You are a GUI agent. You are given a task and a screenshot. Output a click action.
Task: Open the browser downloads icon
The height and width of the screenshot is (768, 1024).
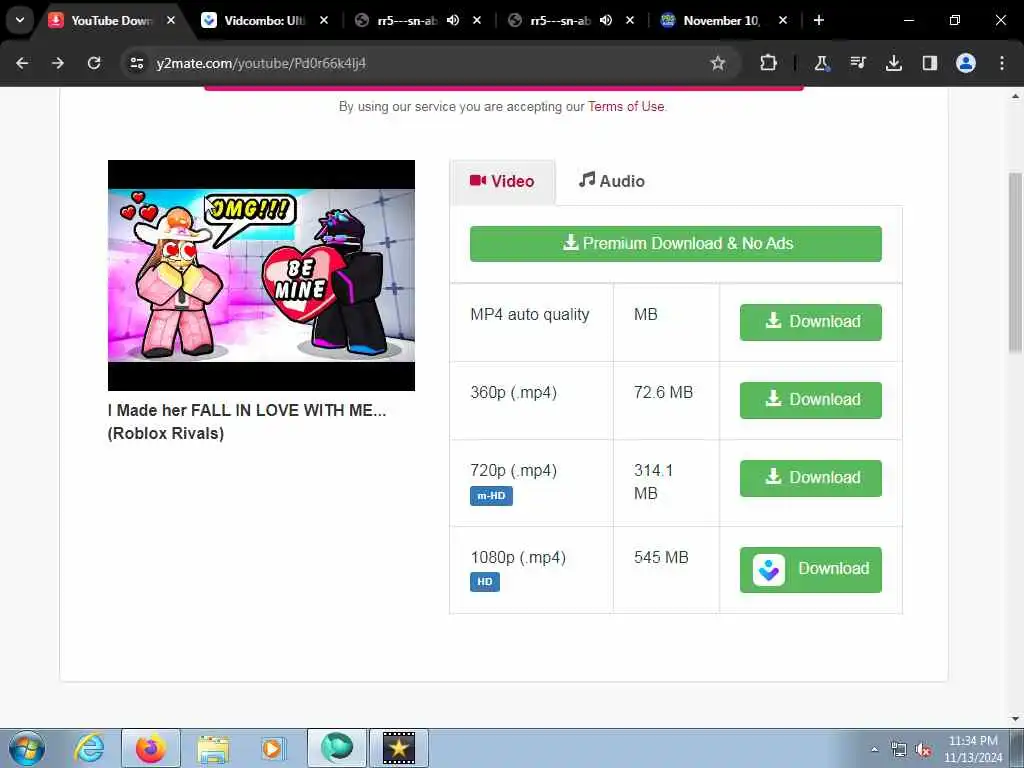click(893, 63)
